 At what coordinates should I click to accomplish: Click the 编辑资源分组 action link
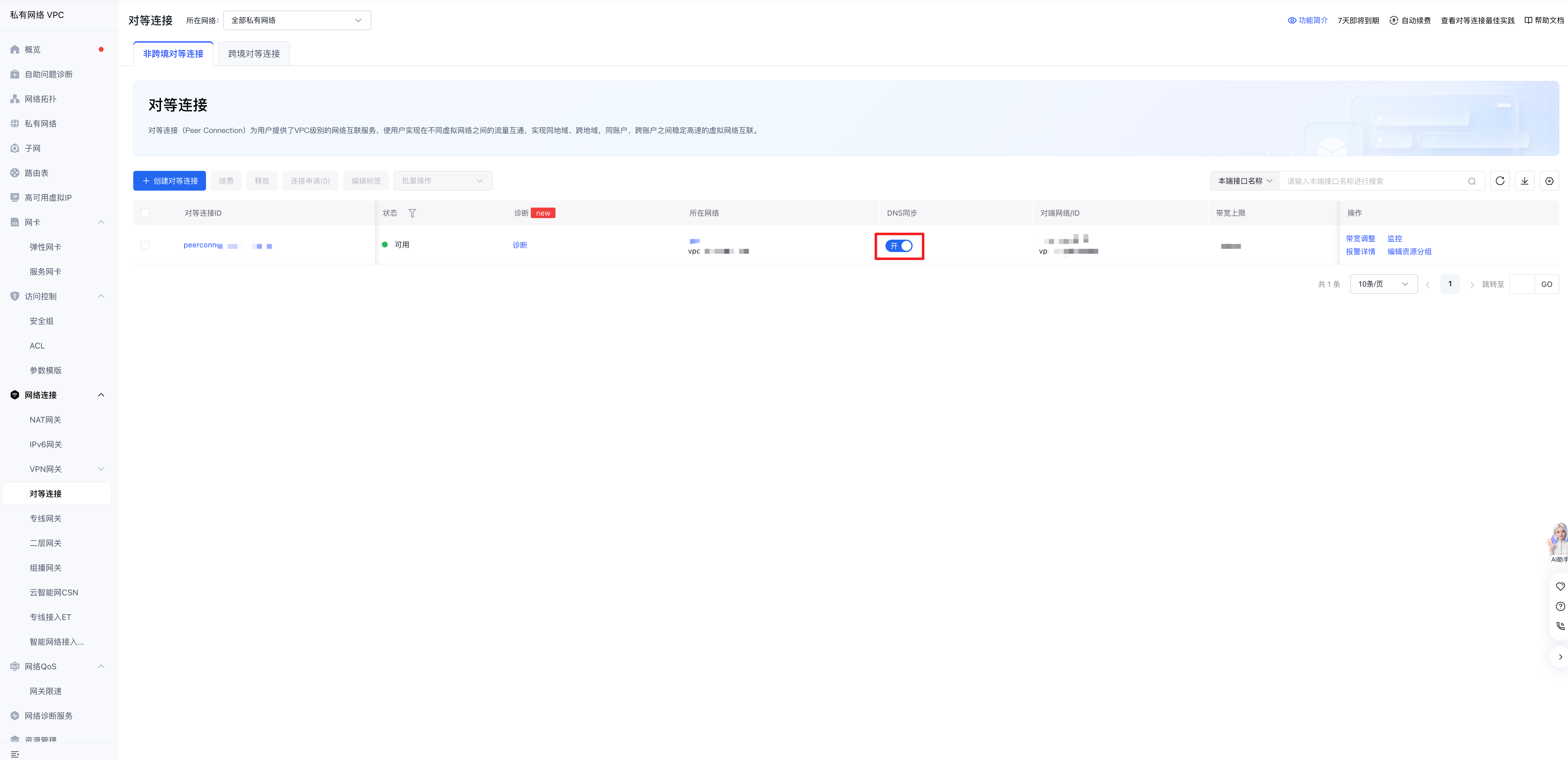click(1409, 251)
